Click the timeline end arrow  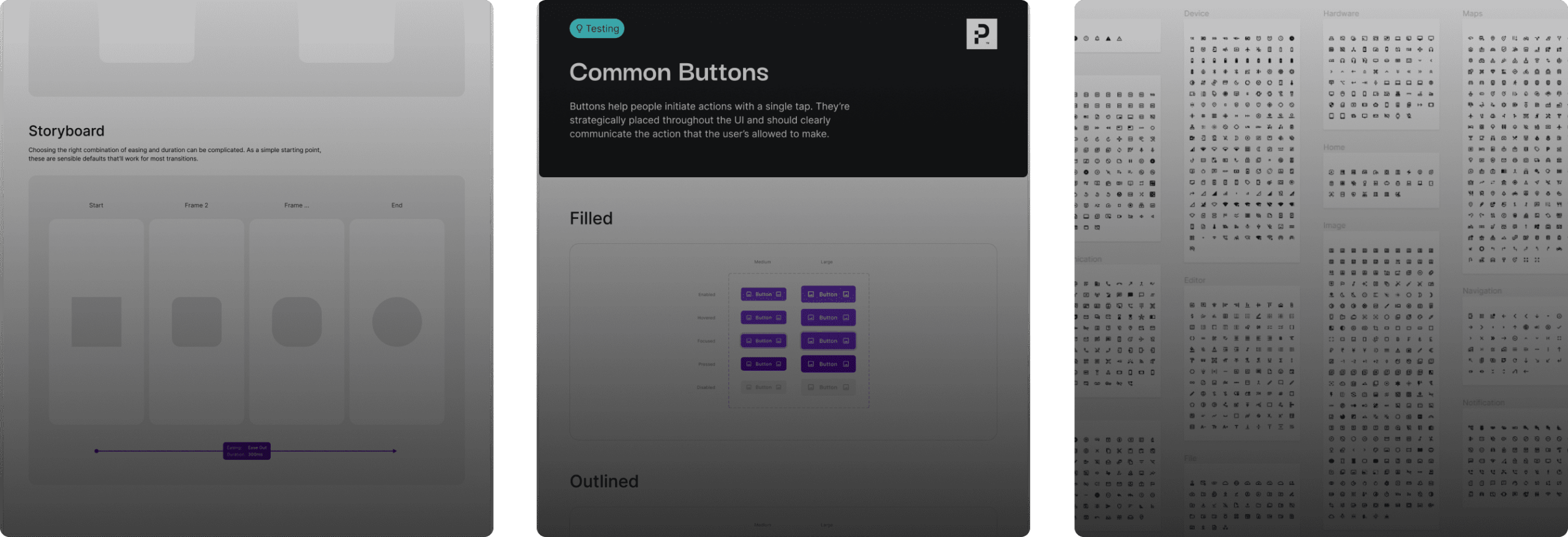394,451
